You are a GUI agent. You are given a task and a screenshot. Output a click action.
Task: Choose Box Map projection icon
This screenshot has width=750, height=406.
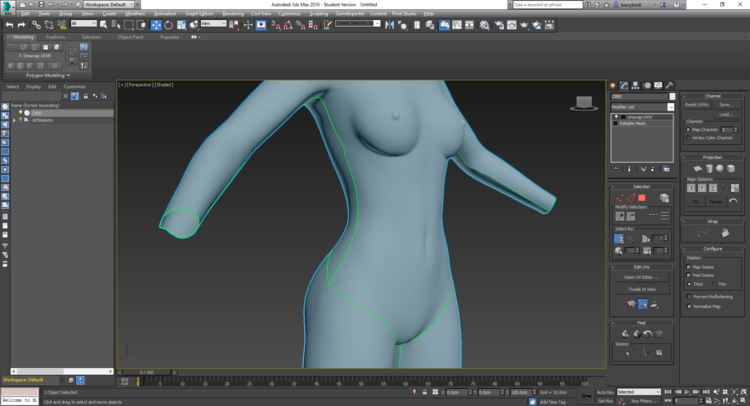click(731, 168)
